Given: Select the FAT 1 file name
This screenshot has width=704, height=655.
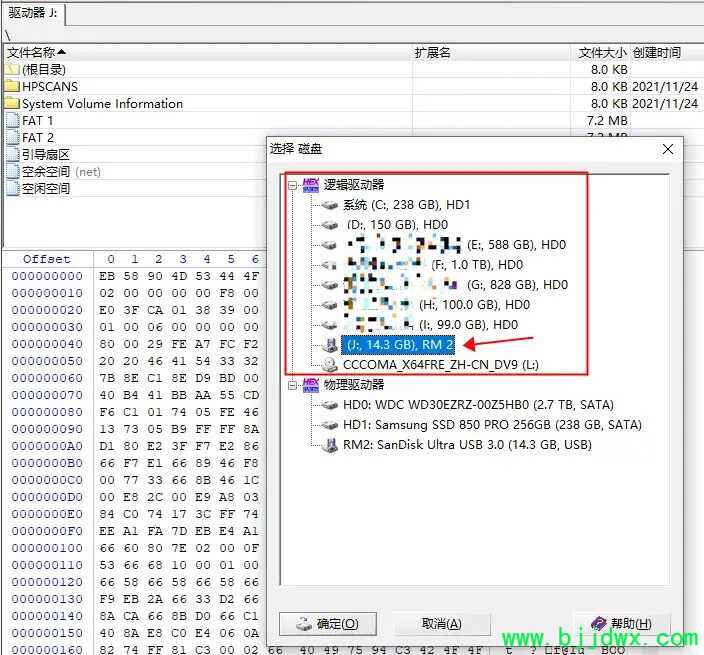Looking at the screenshot, I should [x=38, y=121].
